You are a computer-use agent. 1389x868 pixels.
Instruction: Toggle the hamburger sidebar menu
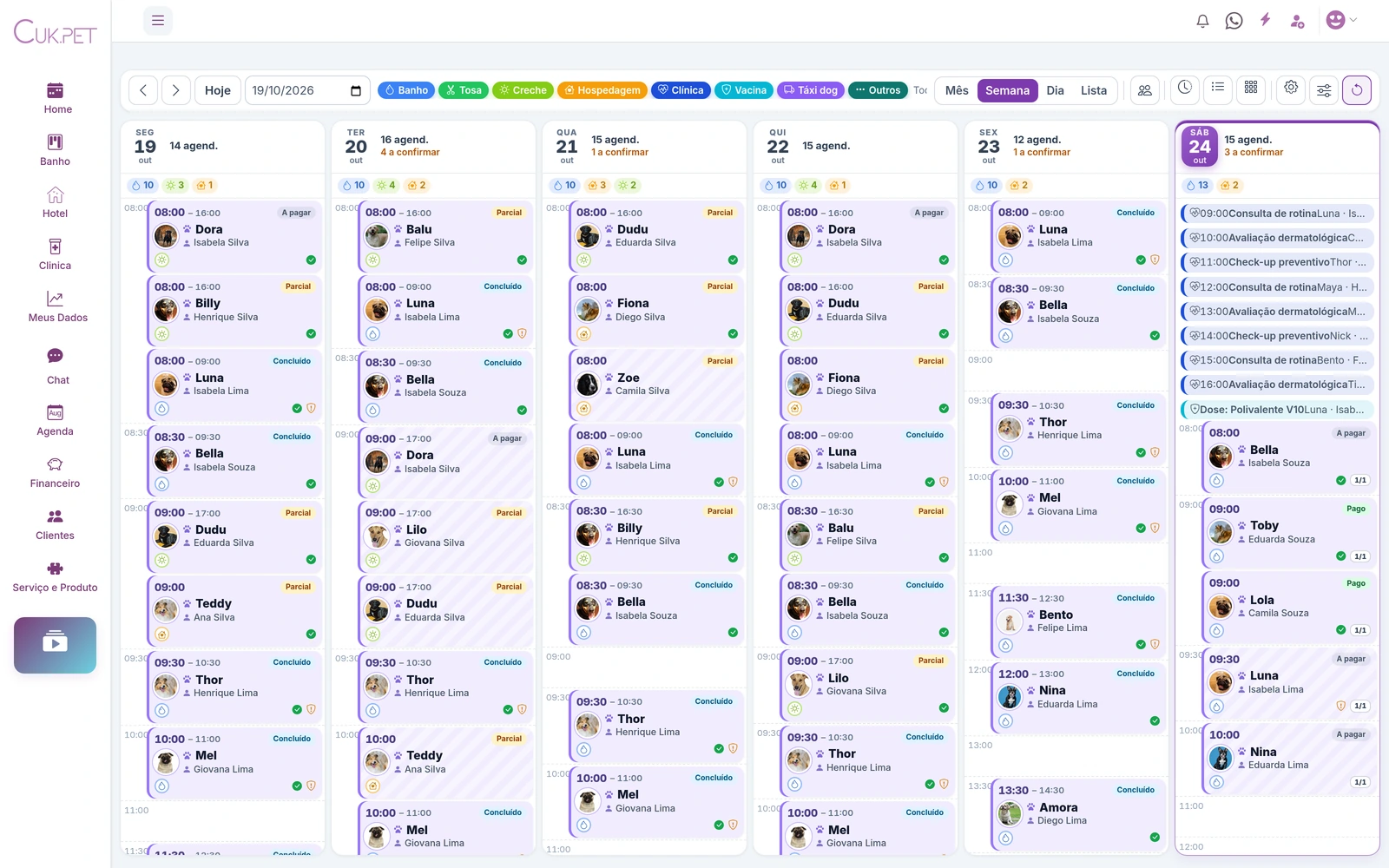158,21
